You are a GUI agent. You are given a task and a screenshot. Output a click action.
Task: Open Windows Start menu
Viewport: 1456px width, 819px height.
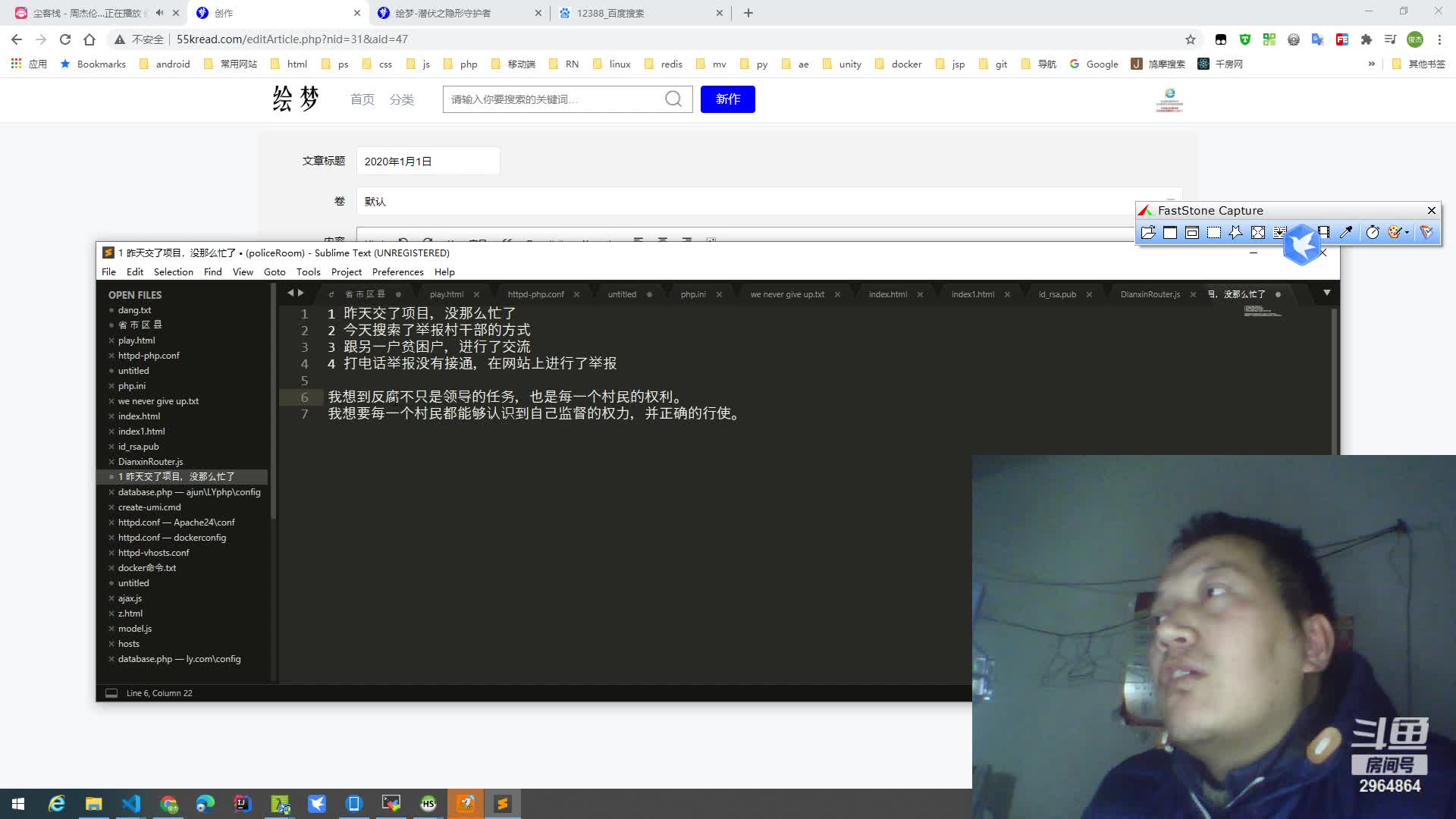[x=18, y=804]
